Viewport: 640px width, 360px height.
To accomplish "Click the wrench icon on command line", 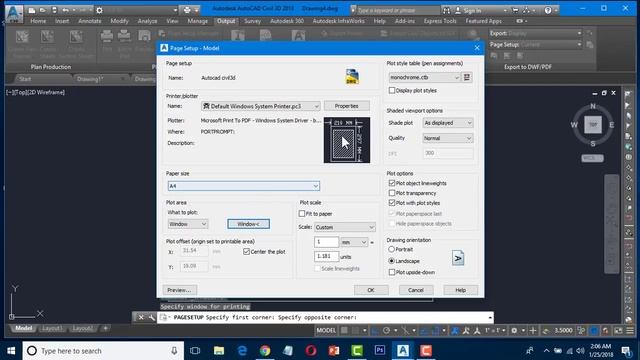I will pos(151,317).
